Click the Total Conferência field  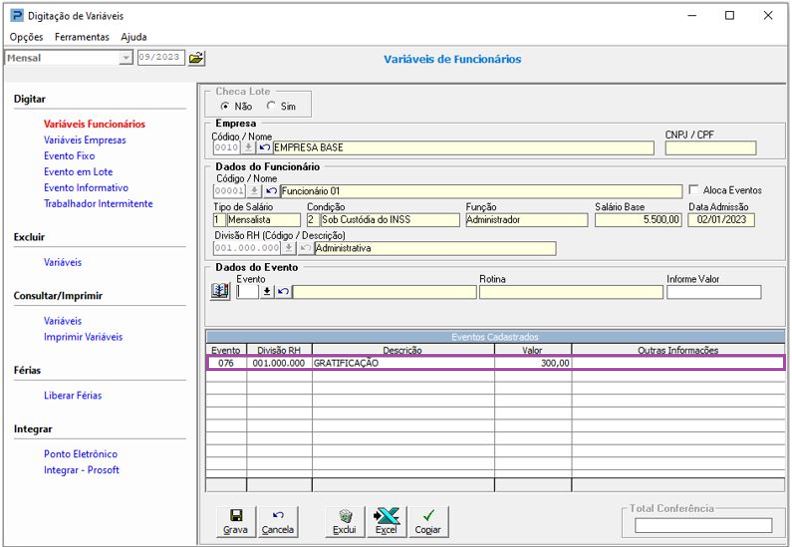click(x=703, y=525)
